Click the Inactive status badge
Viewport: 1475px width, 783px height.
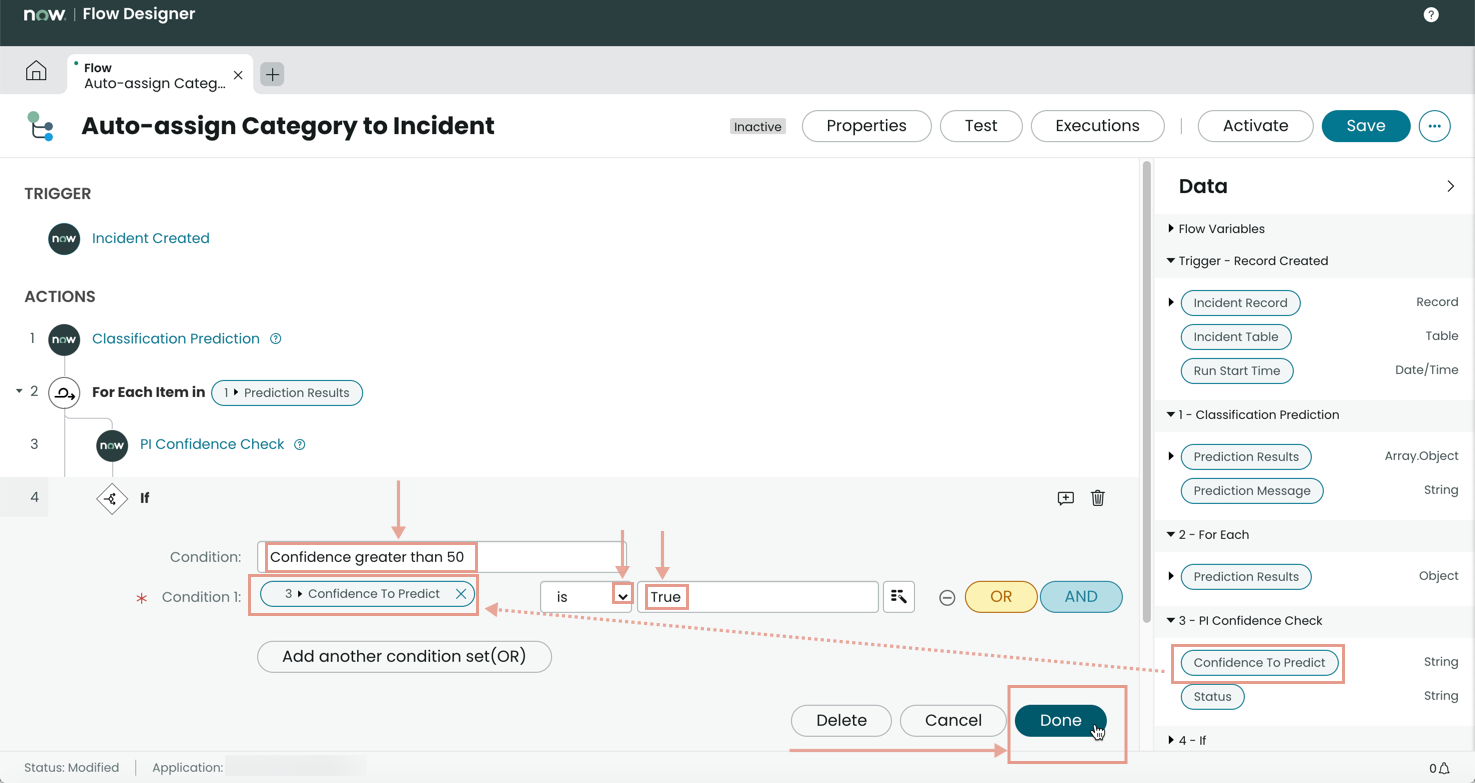click(758, 127)
